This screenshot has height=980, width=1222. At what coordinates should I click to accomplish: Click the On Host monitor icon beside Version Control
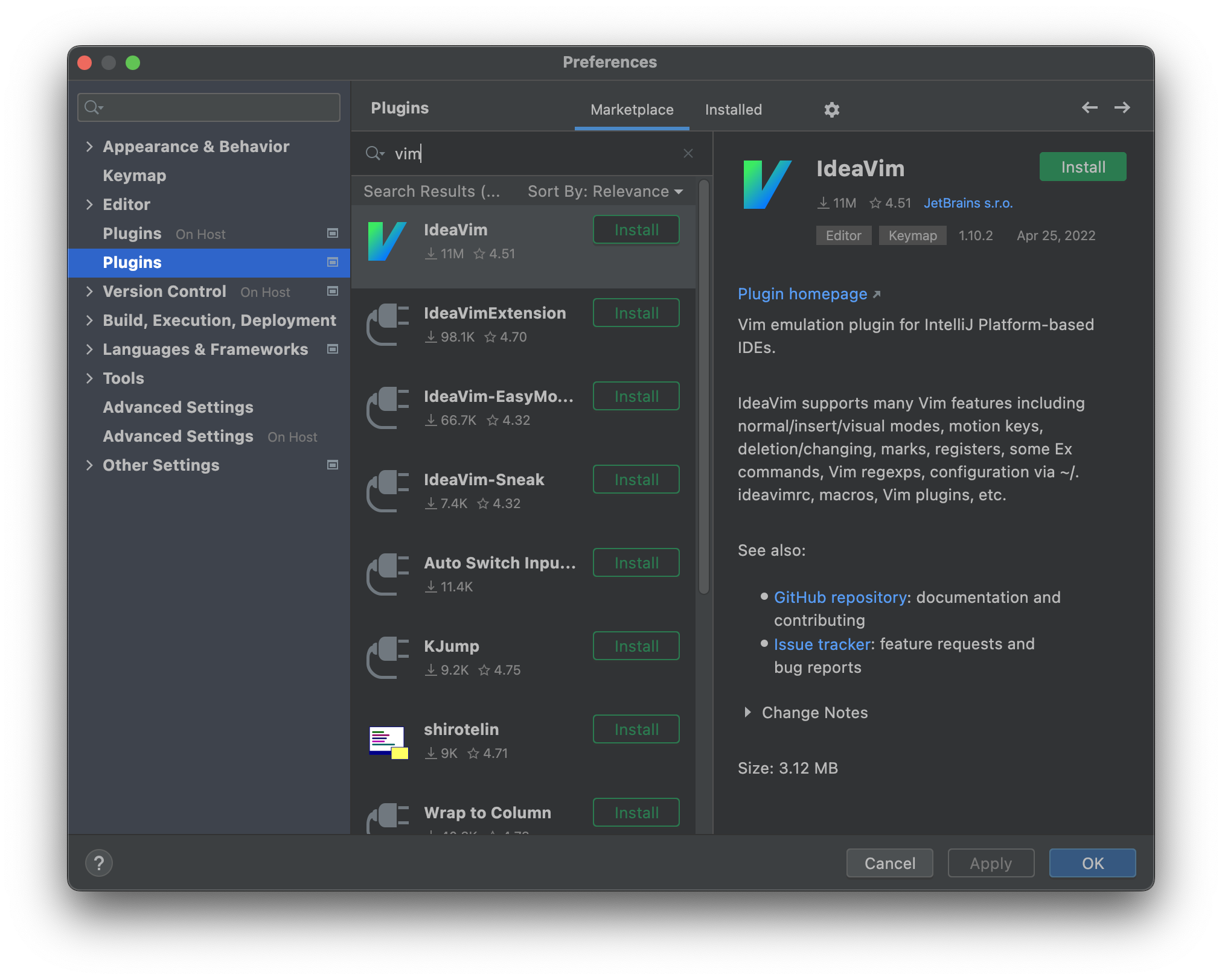click(332, 291)
